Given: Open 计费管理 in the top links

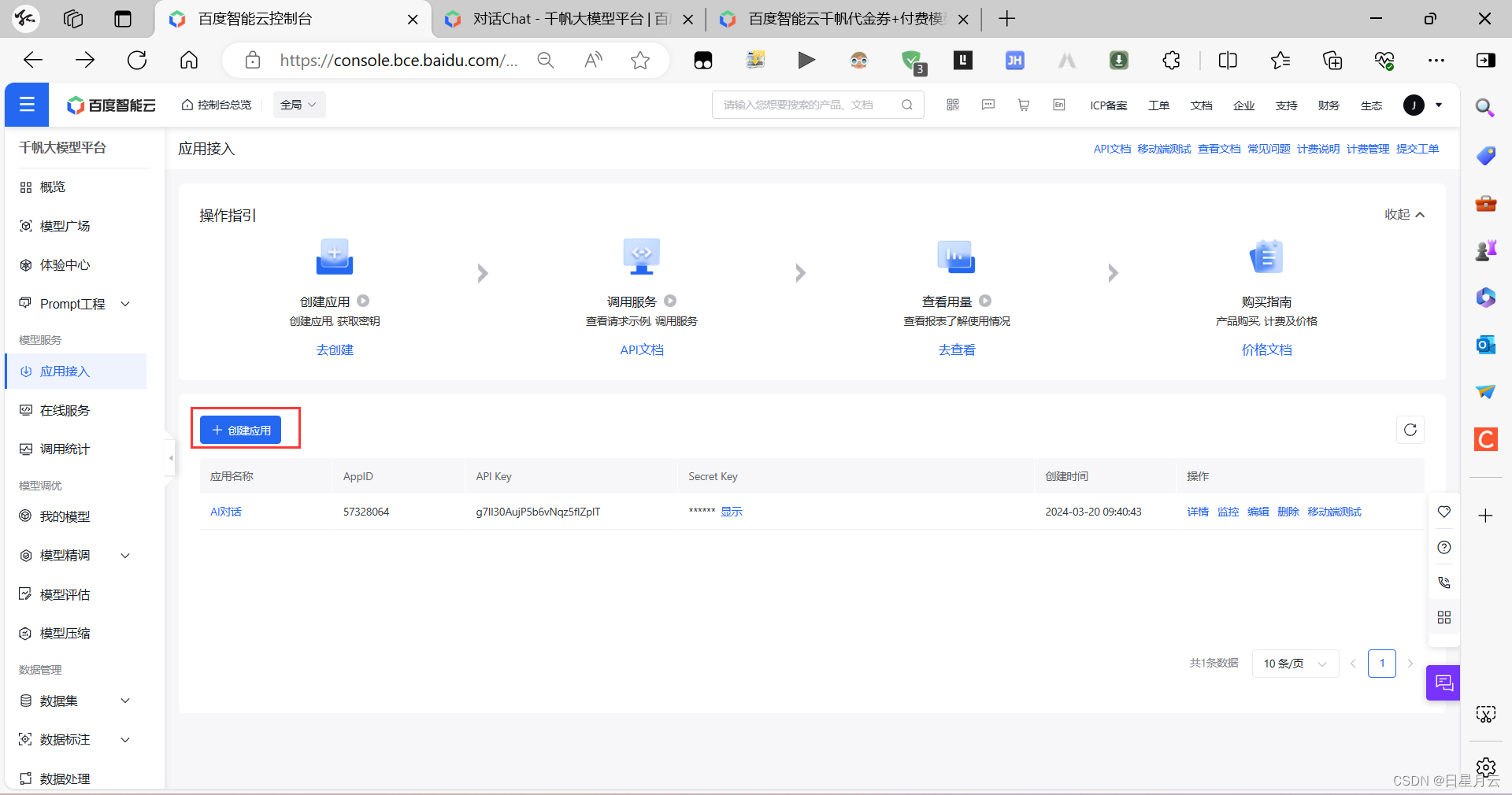Looking at the screenshot, I should (x=1368, y=149).
